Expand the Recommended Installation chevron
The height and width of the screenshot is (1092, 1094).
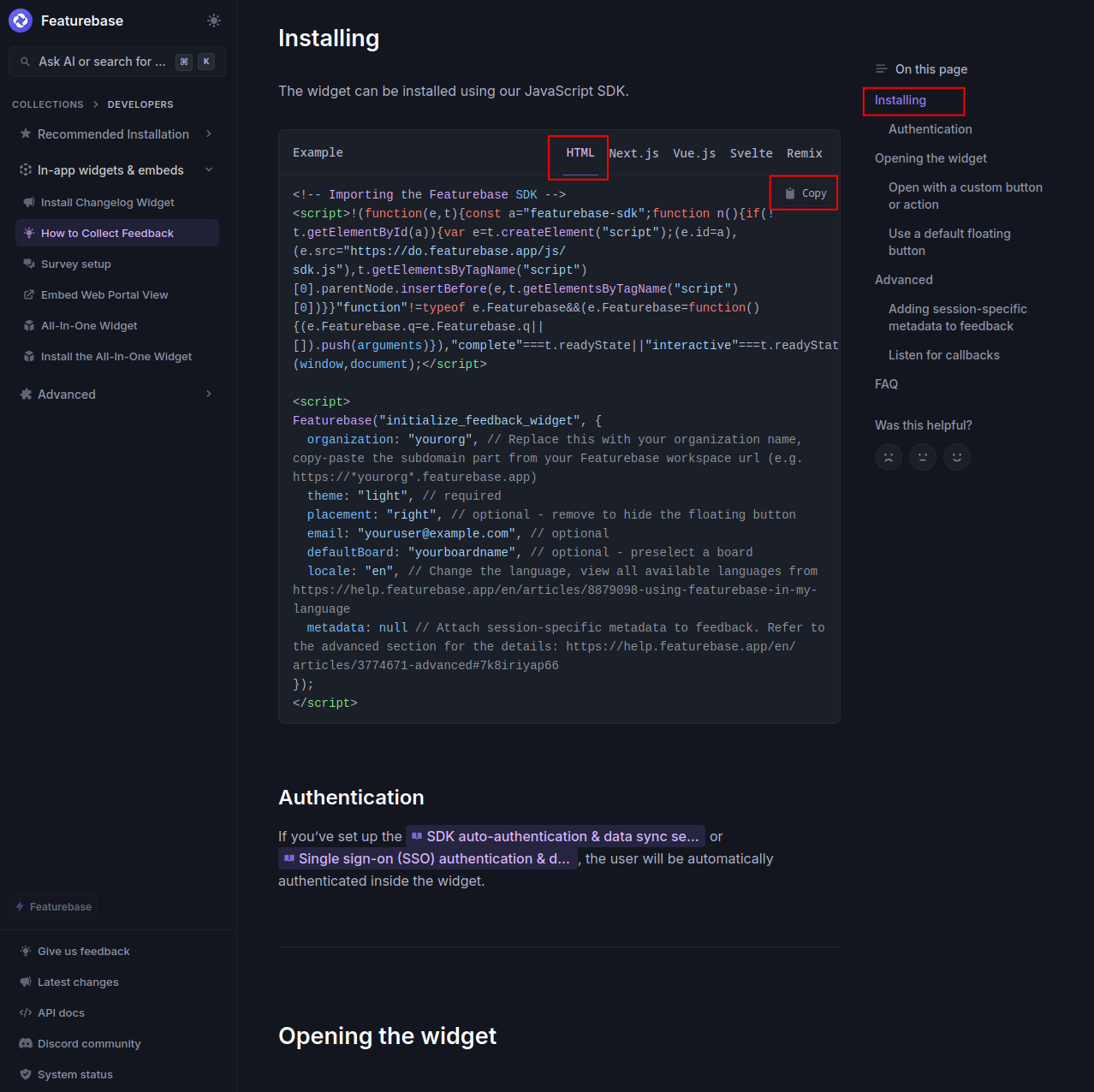point(209,134)
